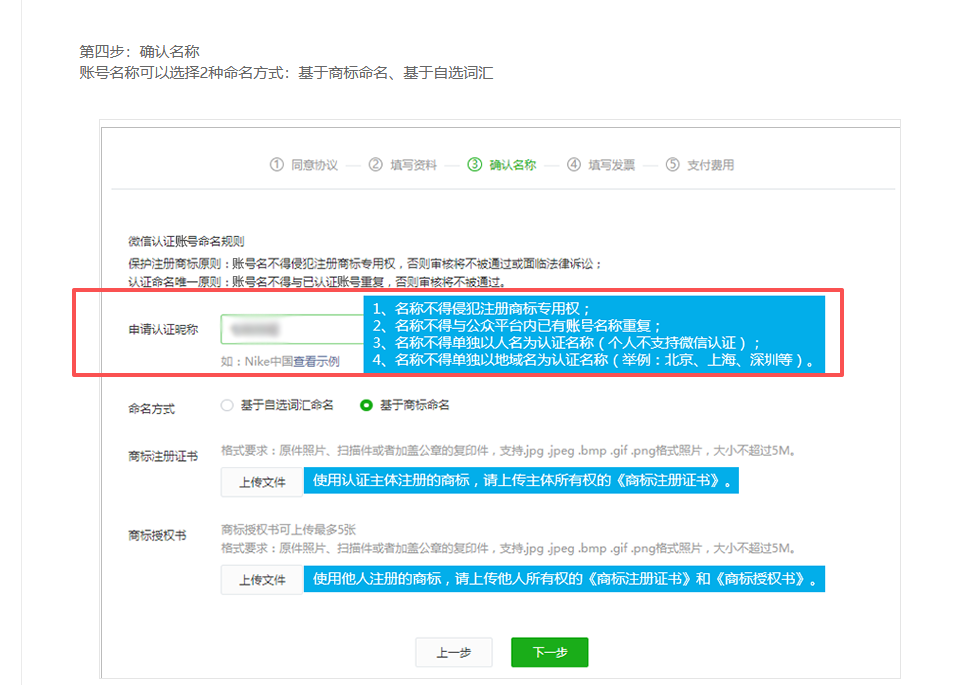
Task: Click 上传文件 for 商标注册证书
Action: coord(262,482)
